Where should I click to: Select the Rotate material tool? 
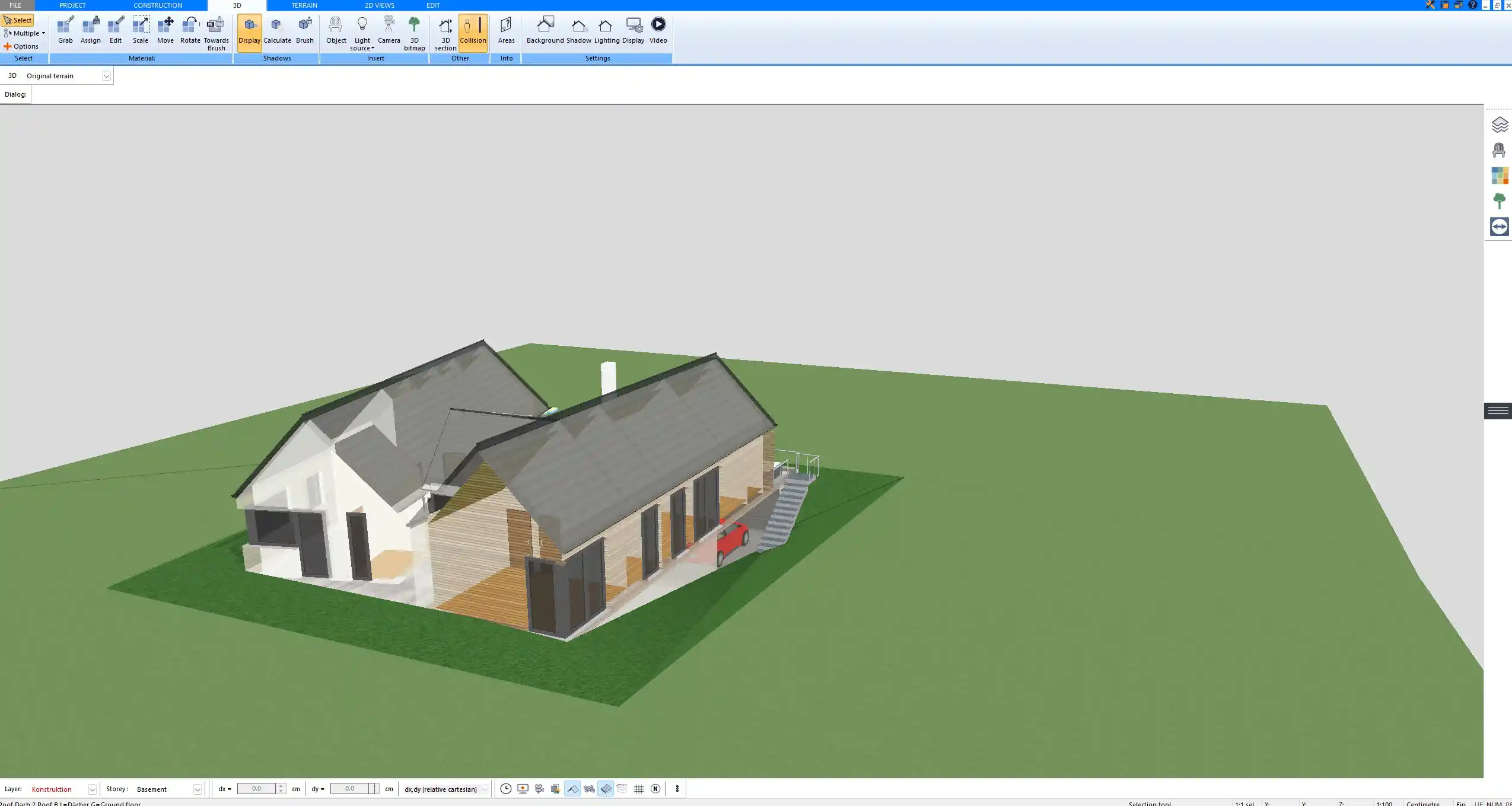[190, 30]
